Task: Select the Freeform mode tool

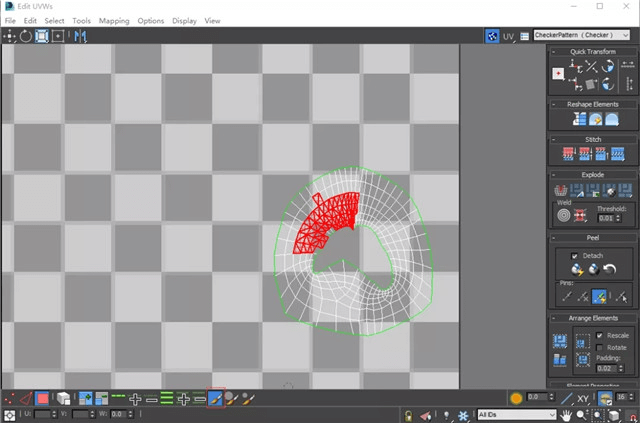Action: click(x=58, y=36)
